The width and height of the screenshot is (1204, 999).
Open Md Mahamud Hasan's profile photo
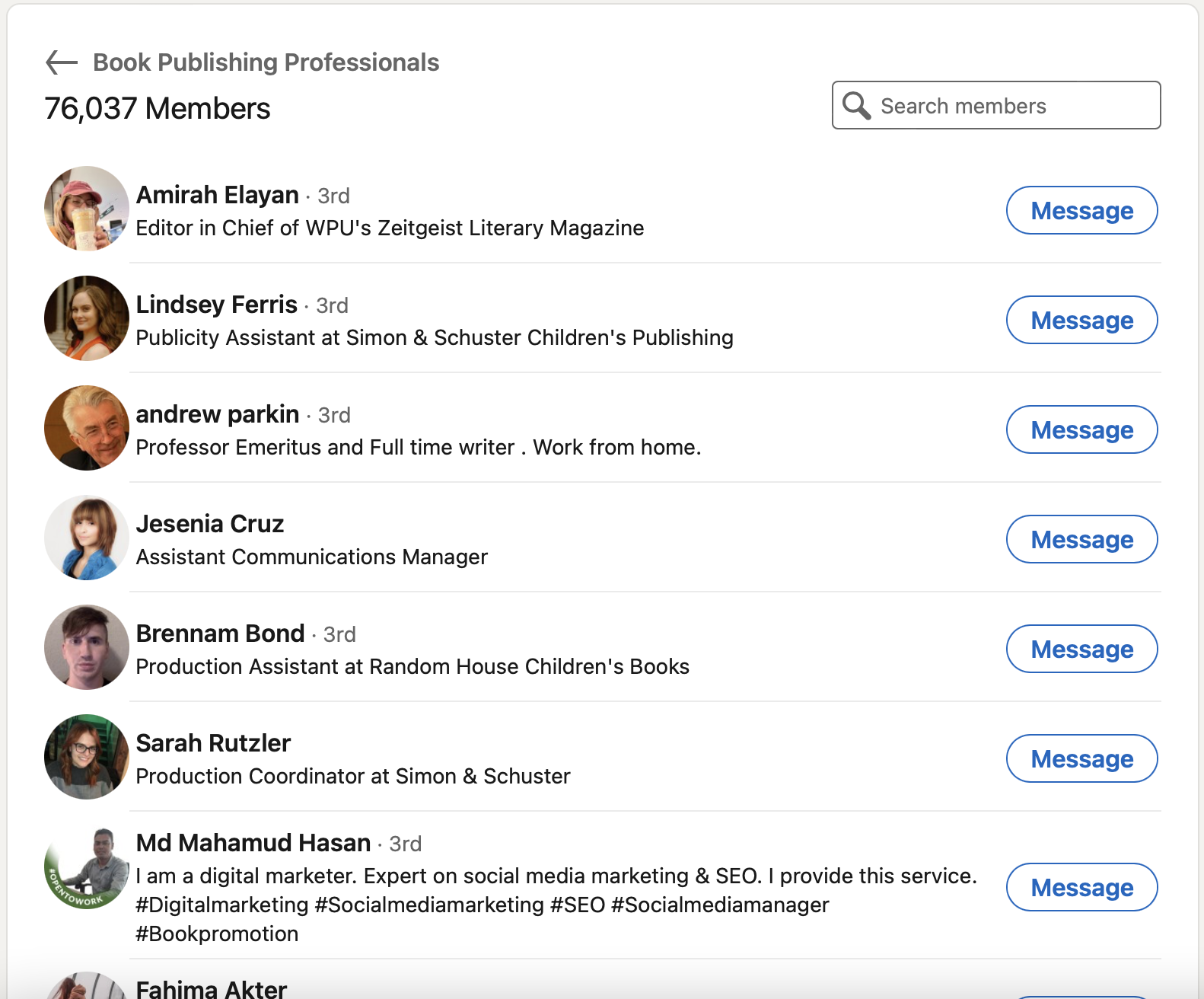coord(87,868)
